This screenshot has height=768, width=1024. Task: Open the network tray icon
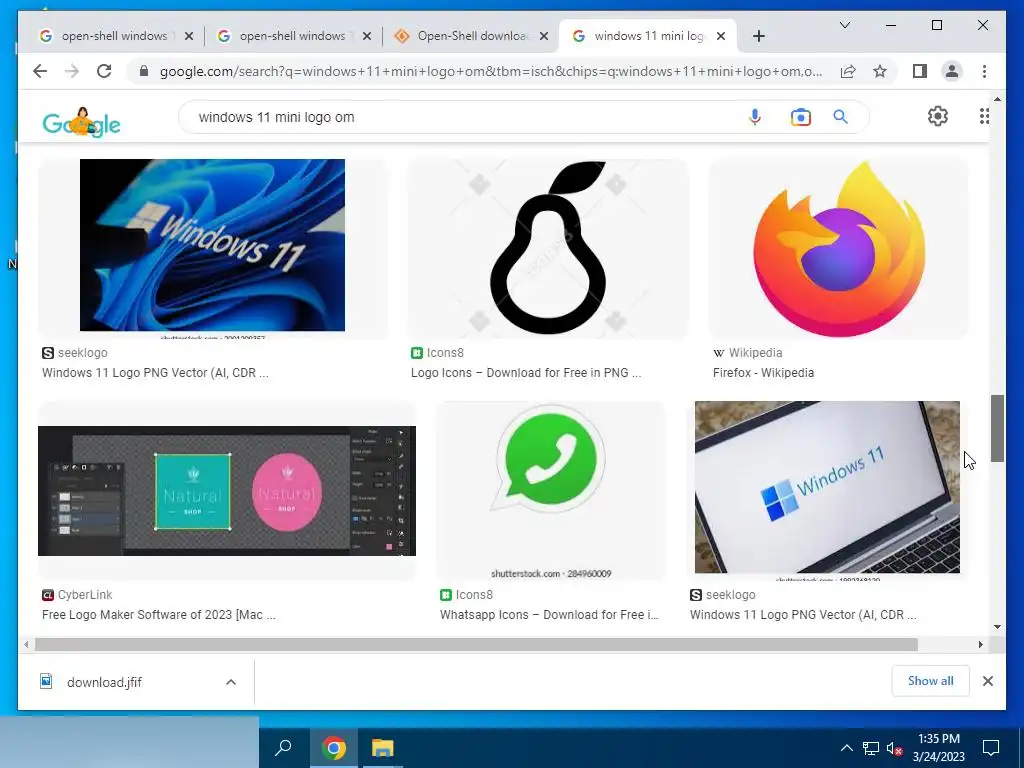tap(871, 748)
